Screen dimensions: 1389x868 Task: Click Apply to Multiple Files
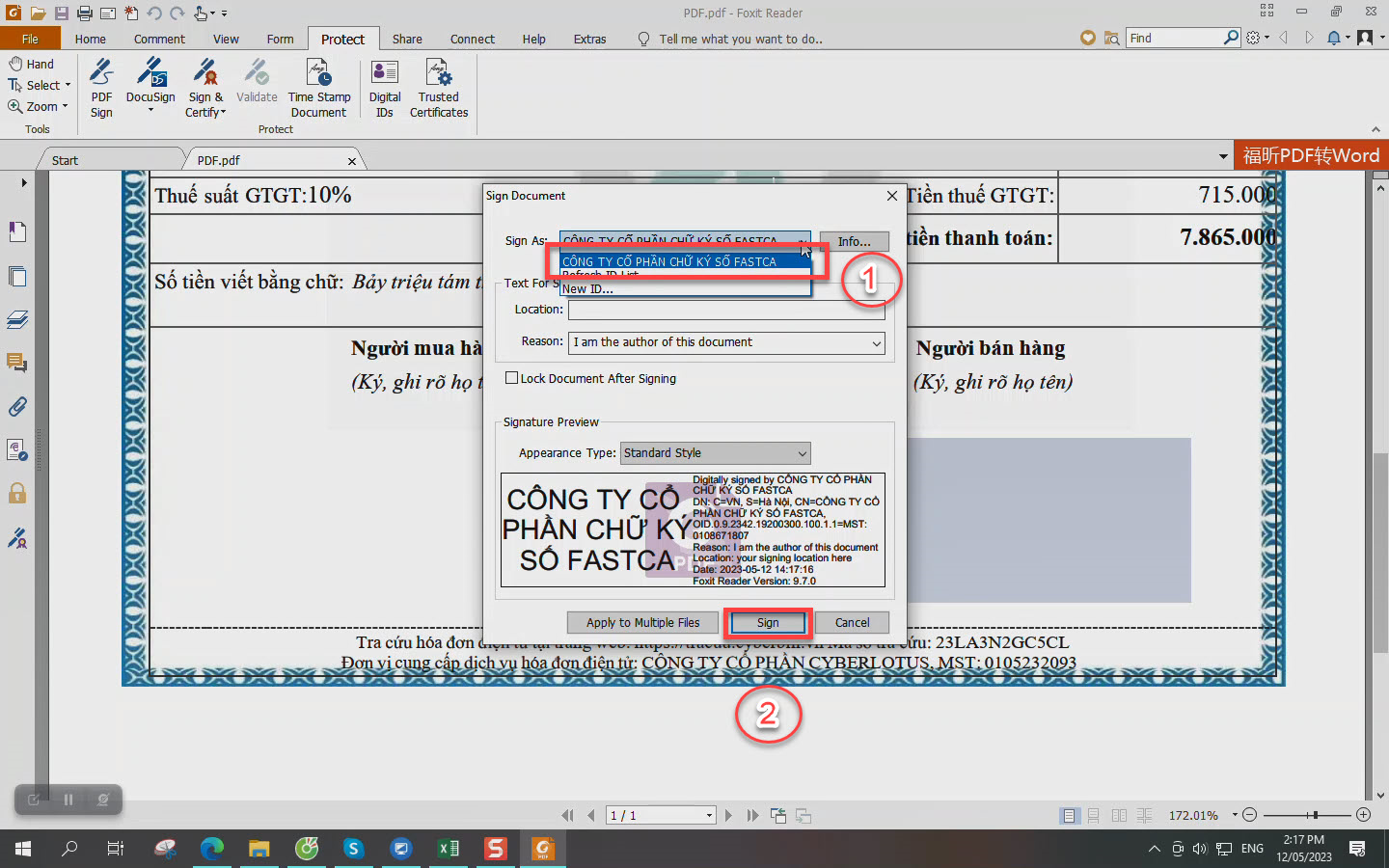coord(642,623)
